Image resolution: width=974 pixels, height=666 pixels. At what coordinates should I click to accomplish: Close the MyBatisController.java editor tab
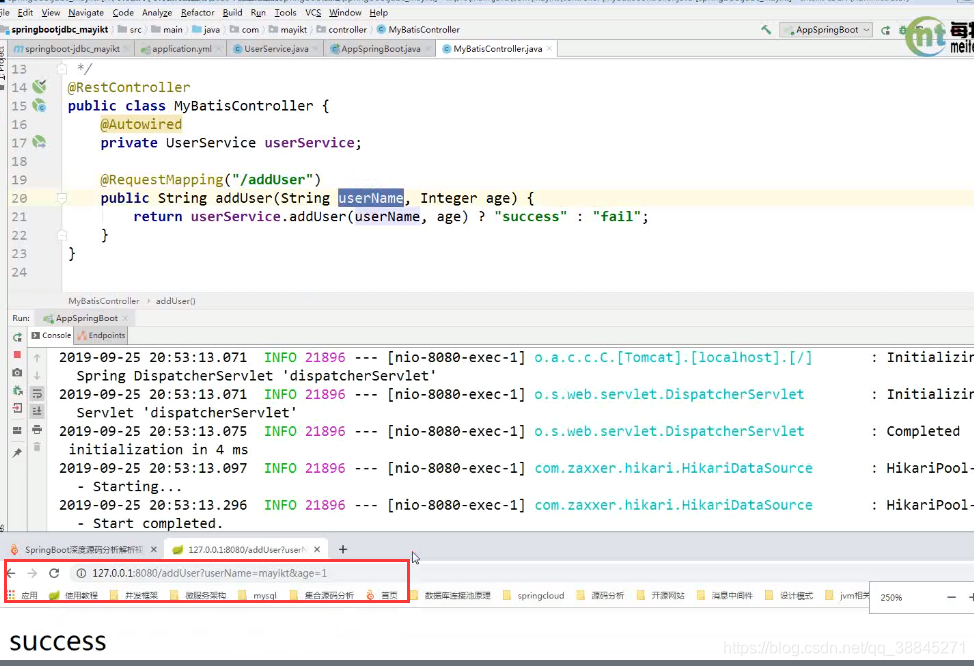coord(549,48)
